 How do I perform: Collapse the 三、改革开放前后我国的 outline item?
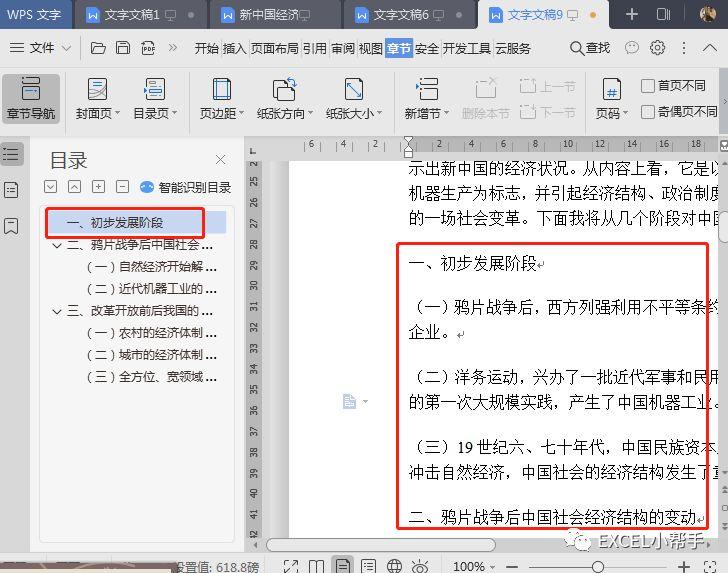click(x=56, y=311)
